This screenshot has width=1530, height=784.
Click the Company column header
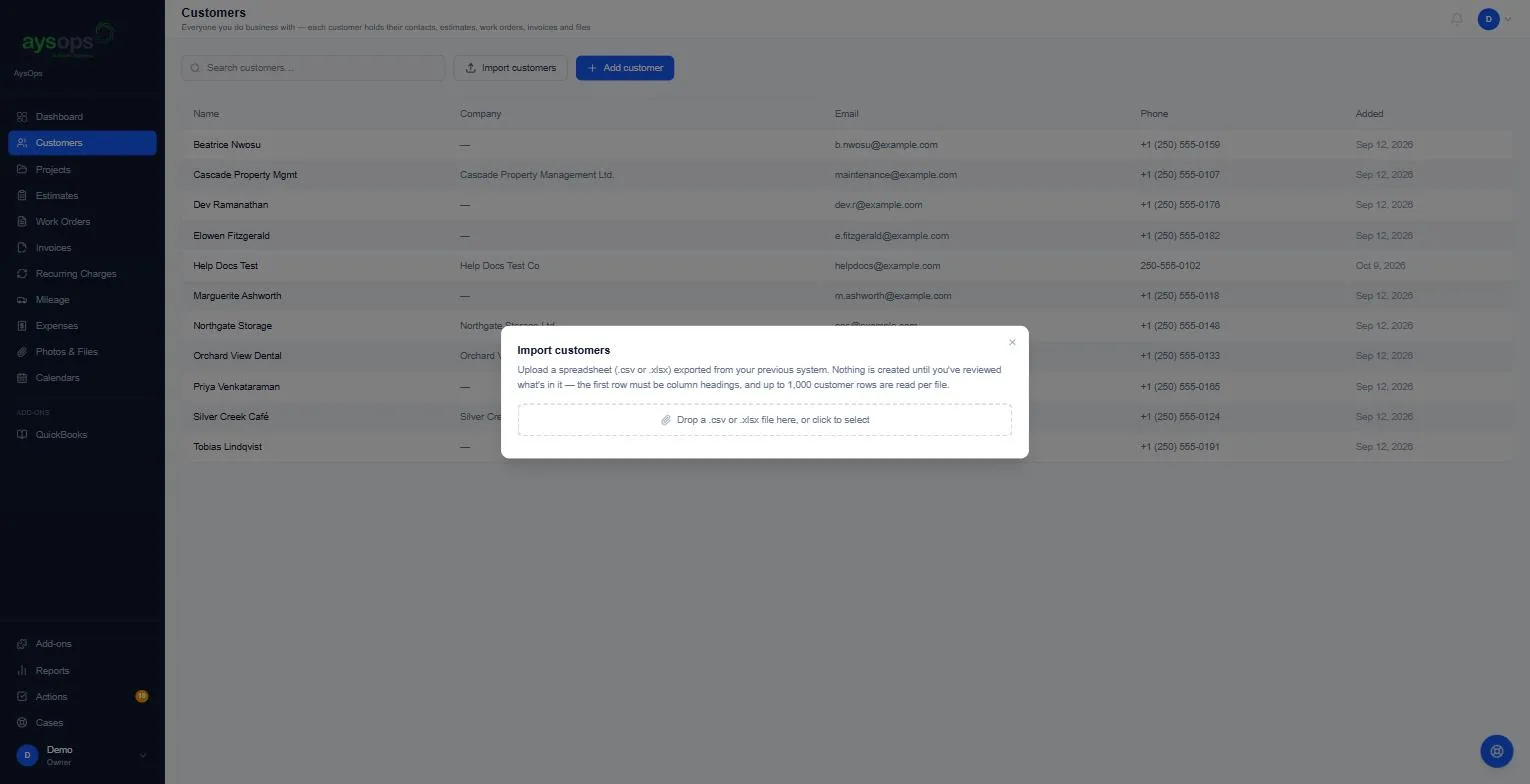[x=481, y=114]
